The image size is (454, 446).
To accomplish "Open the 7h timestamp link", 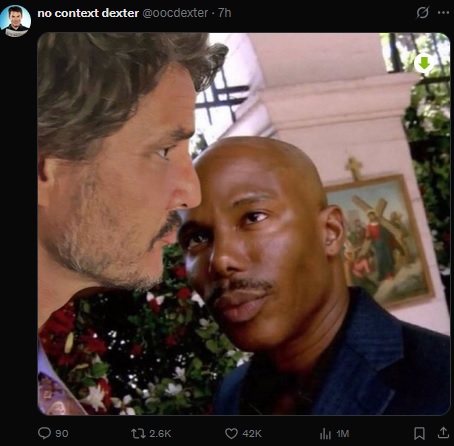I will (x=225, y=13).
